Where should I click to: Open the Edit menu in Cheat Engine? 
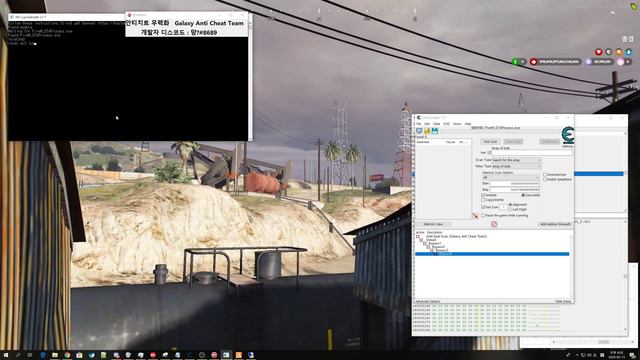coord(427,124)
